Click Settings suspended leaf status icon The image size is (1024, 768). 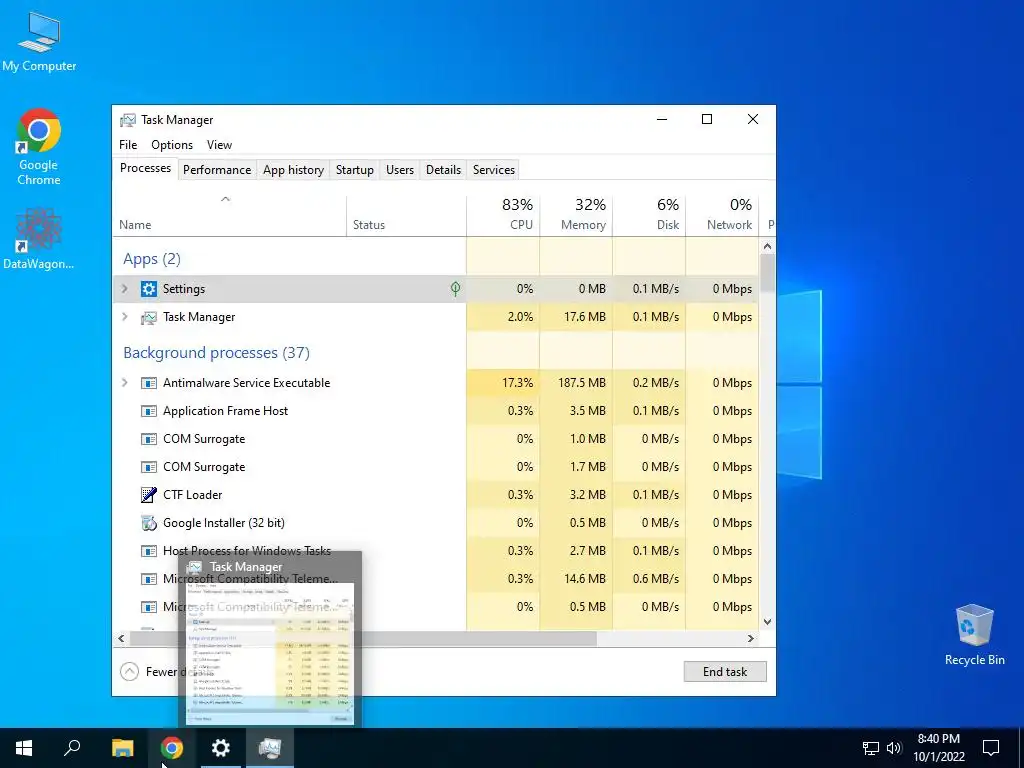[x=455, y=289]
